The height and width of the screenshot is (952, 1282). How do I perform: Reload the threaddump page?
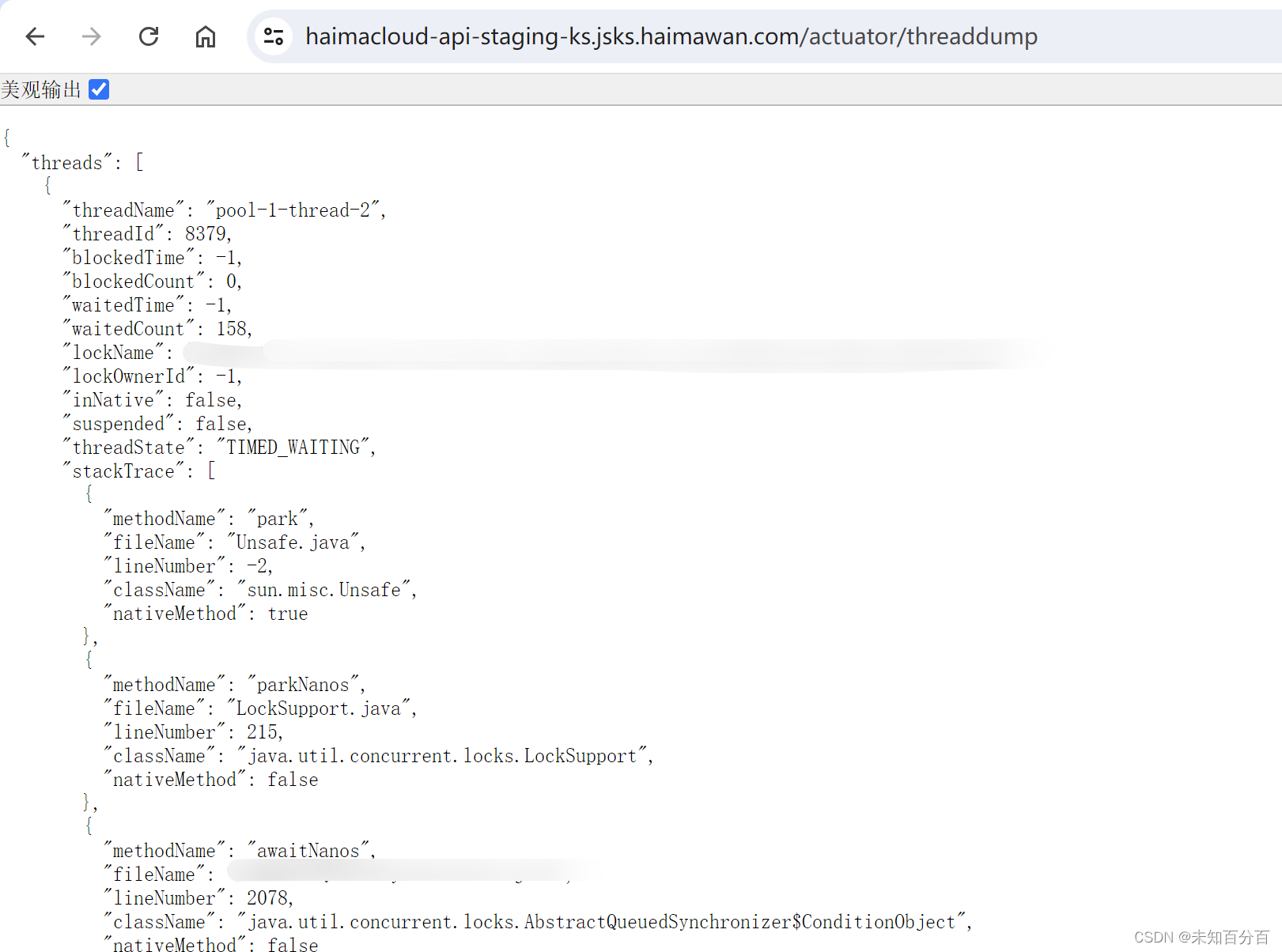coord(149,36)
